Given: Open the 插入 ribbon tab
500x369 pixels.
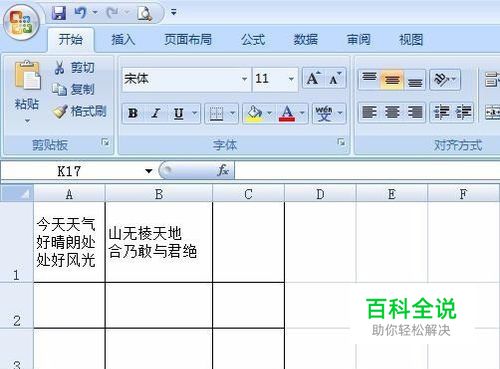Looking at the screenshot, I should [x=123, y=40].
